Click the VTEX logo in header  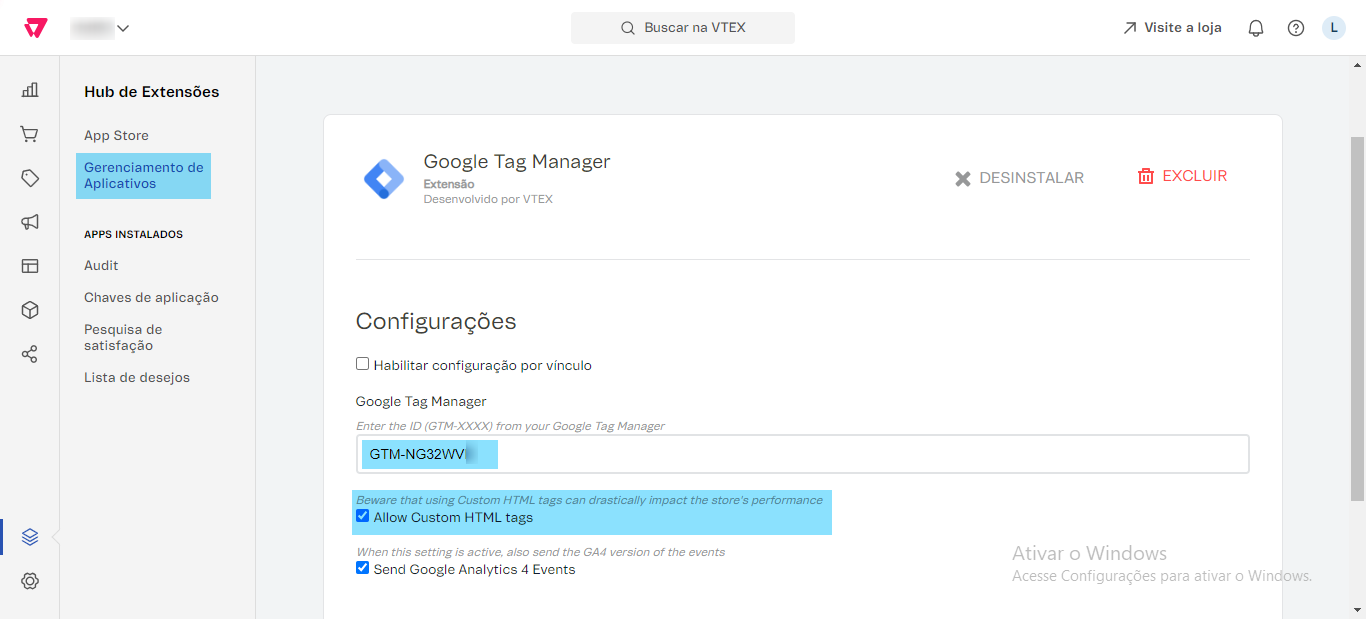coord(35,28)
